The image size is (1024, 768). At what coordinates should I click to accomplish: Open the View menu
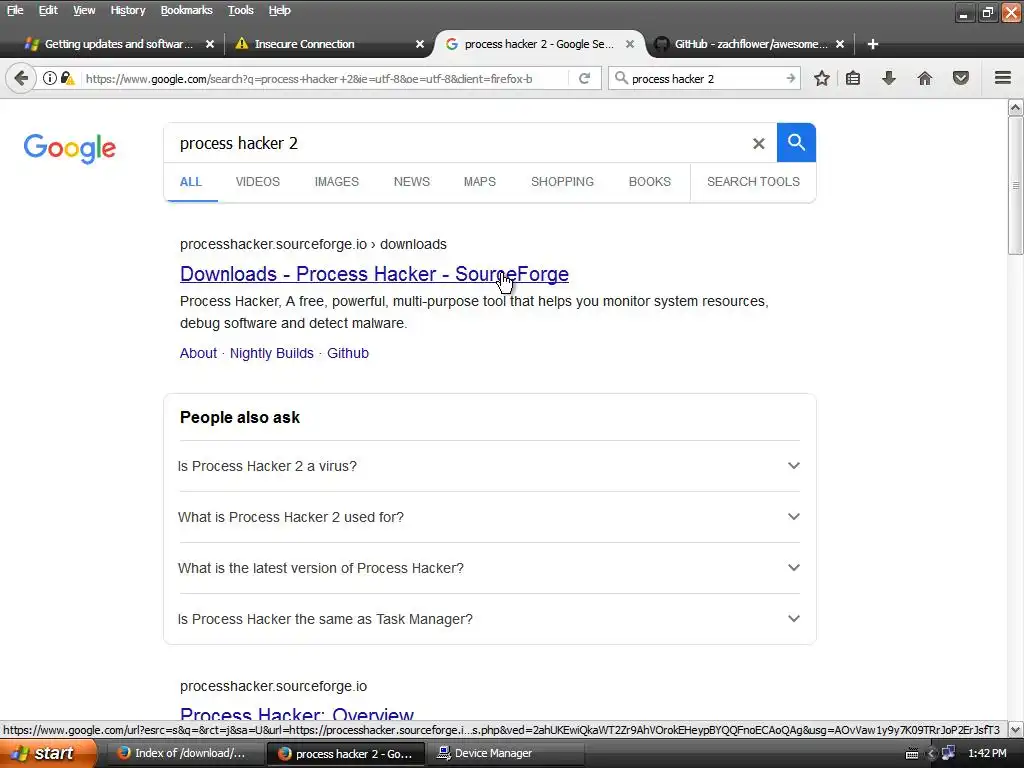point(84,10)
